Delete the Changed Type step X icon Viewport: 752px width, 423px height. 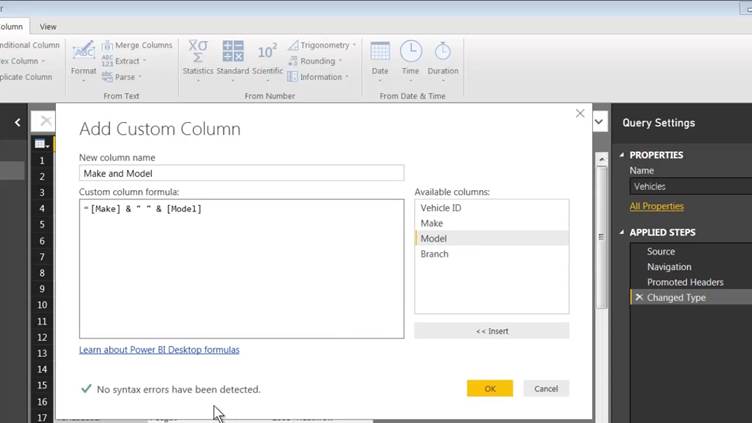(x=639, y=297)
